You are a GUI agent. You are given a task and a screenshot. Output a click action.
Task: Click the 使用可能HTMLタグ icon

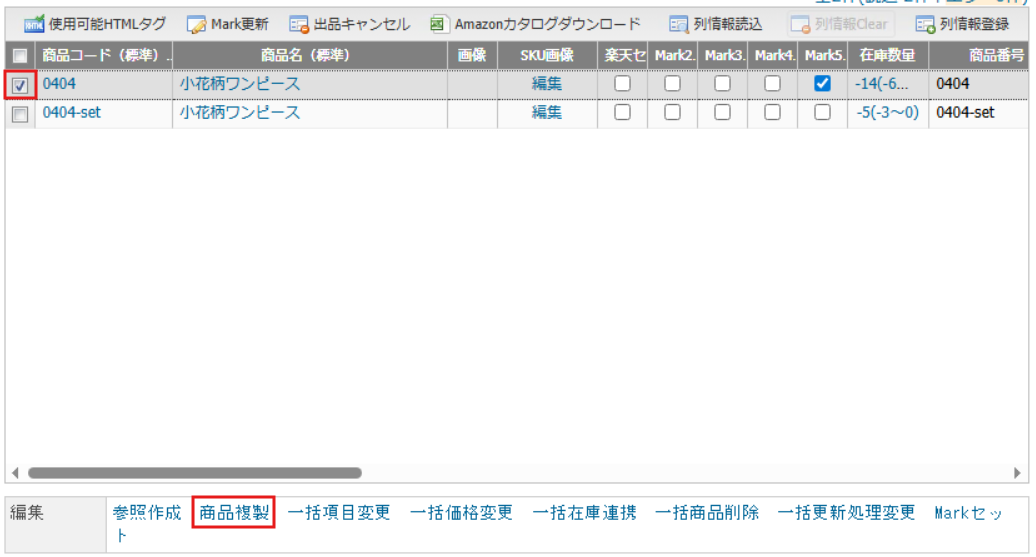pos(34,25)
